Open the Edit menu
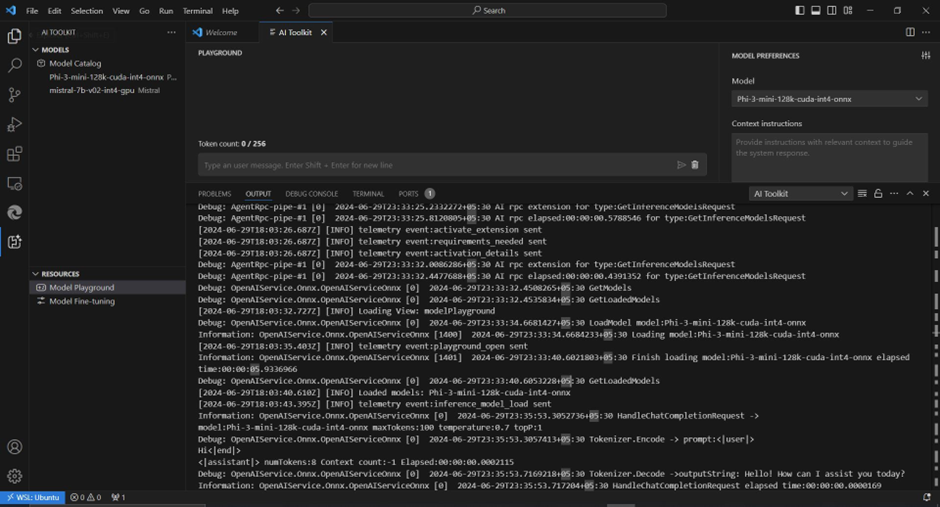940x507 pixels. [x=55, y=11]
